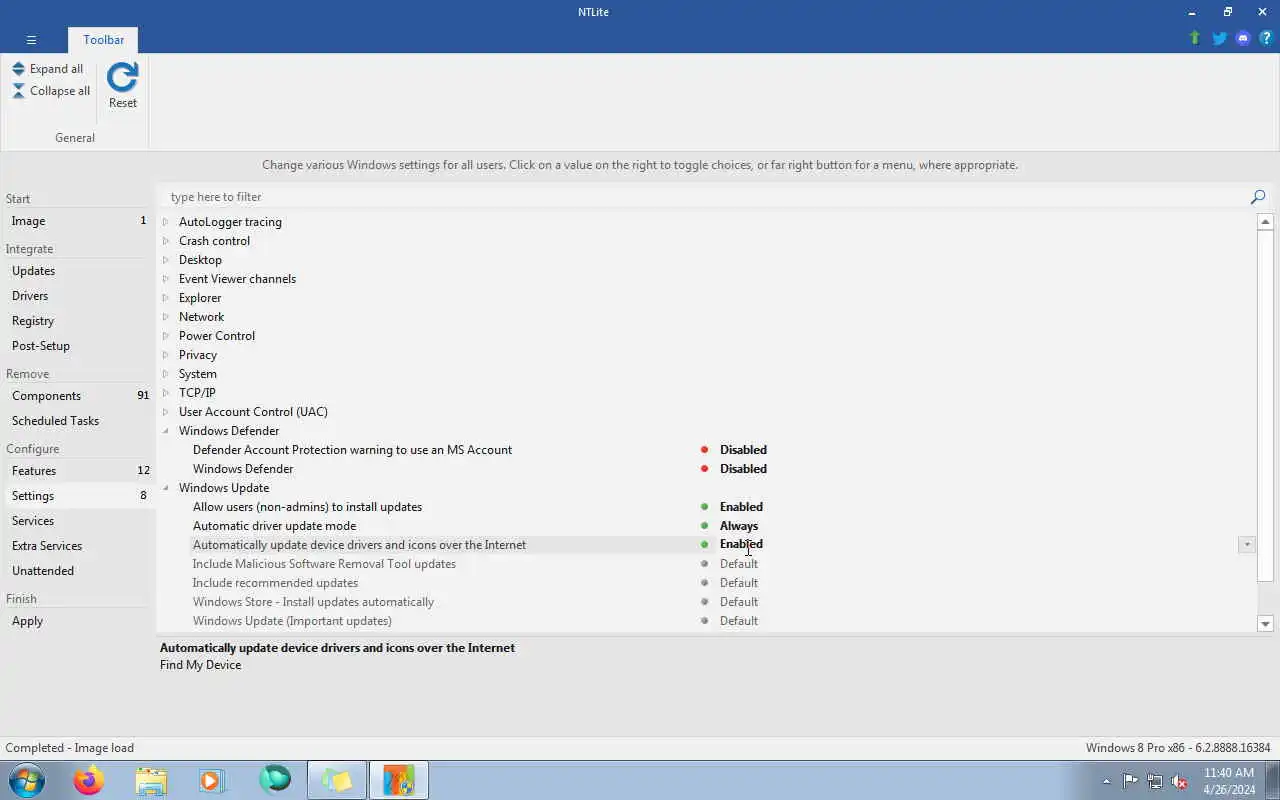This screenshot has height=800, width=1280.
Task: Expand the Privacy settings node
Action: tap(166, 355)
